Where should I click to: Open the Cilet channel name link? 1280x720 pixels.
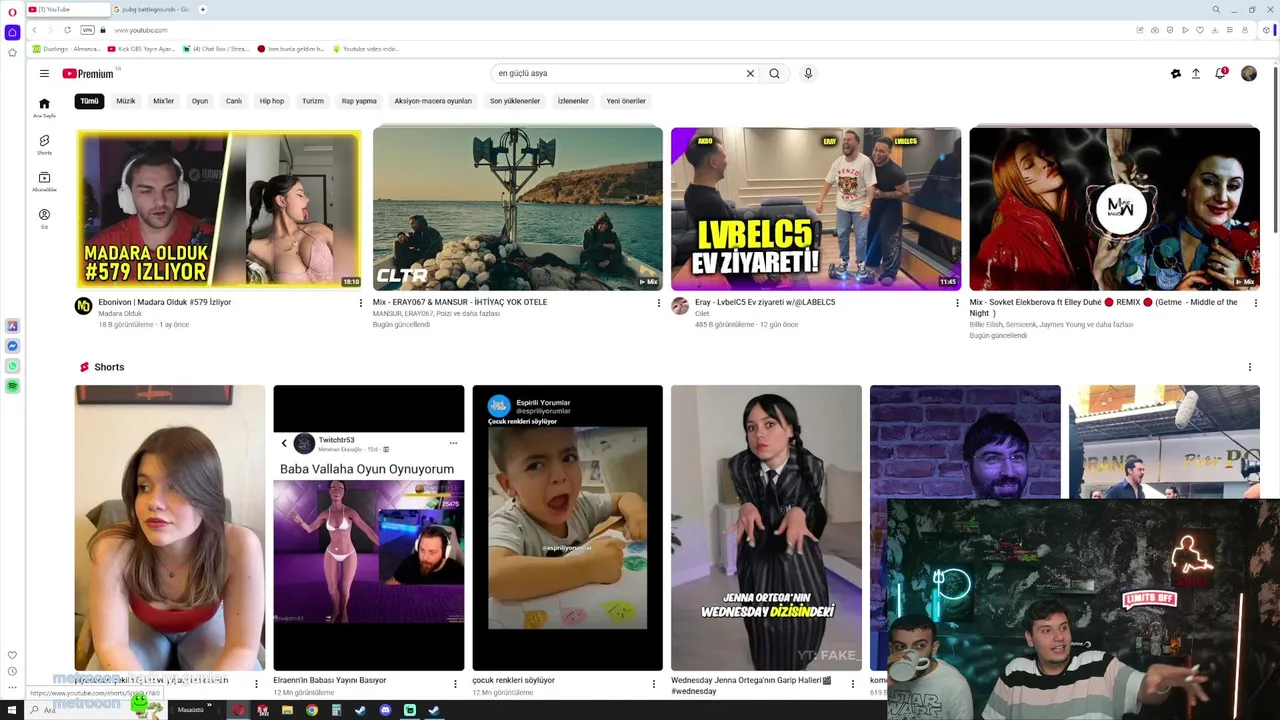702,314
